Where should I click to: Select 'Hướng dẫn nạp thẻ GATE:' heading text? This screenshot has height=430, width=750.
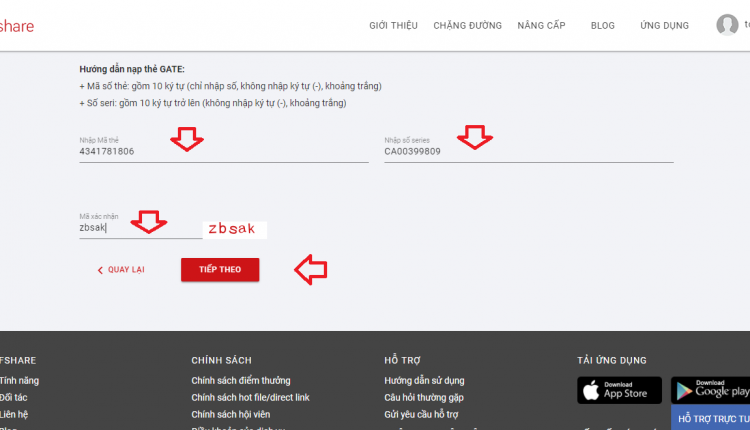pyautogui.click(x=132, y=69)
